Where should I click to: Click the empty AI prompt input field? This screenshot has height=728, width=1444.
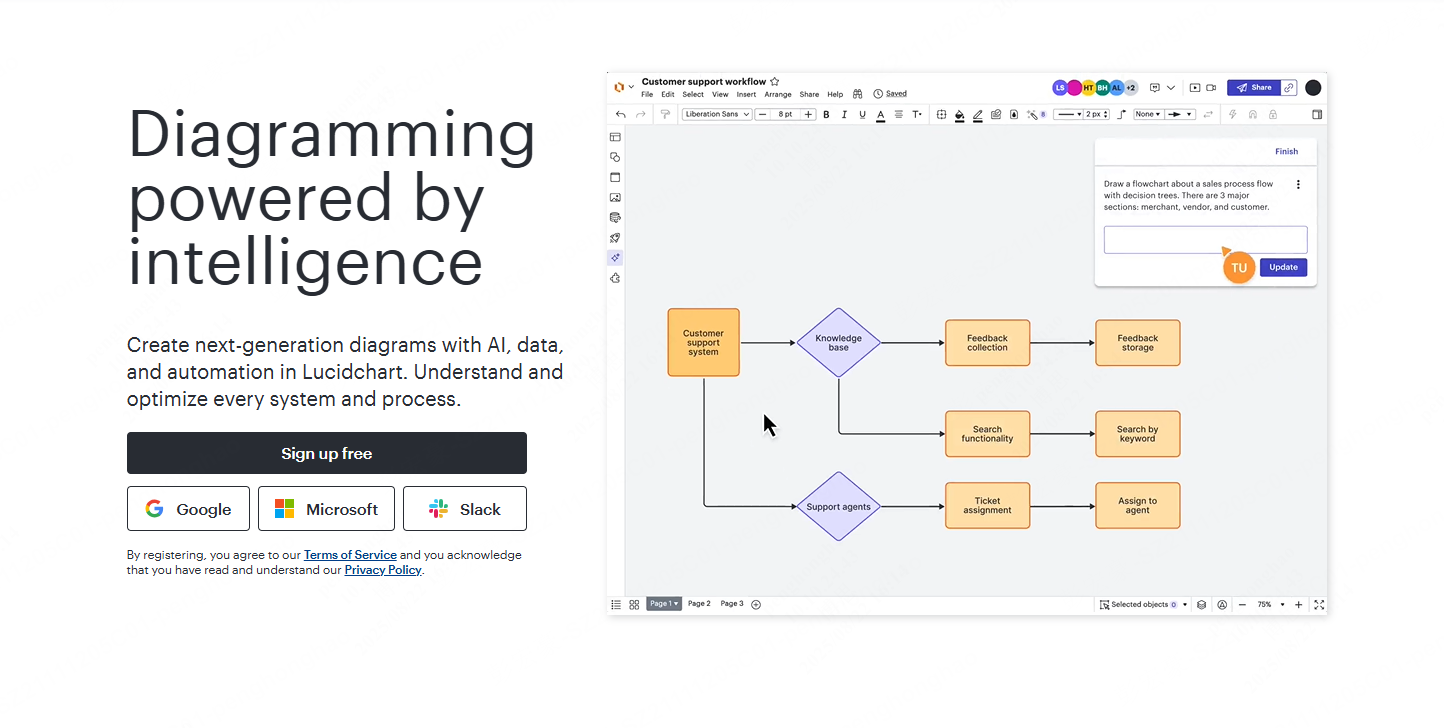[1205, 240]
